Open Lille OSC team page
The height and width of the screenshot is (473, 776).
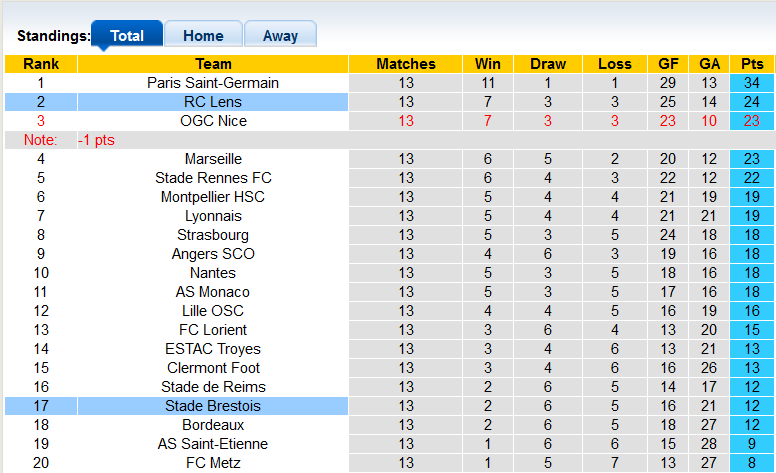(x=213, y=311)
